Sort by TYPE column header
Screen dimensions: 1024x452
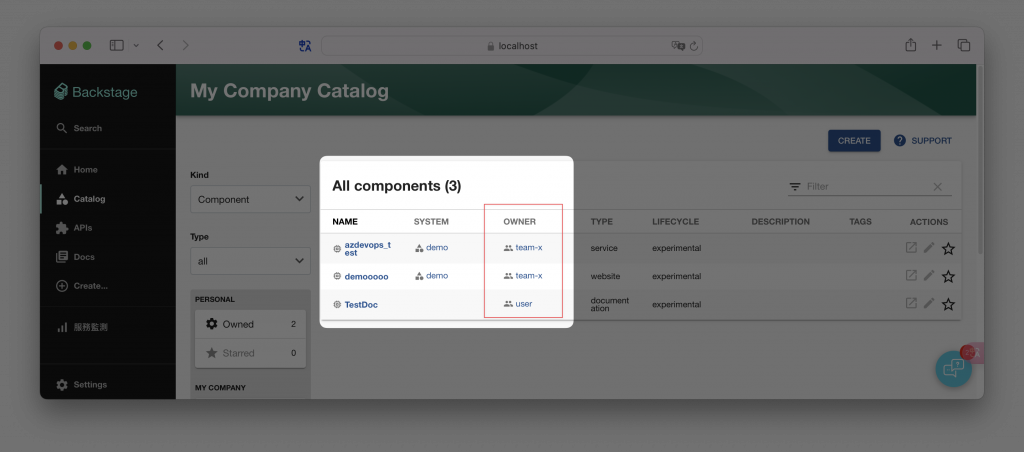[601, 221]
